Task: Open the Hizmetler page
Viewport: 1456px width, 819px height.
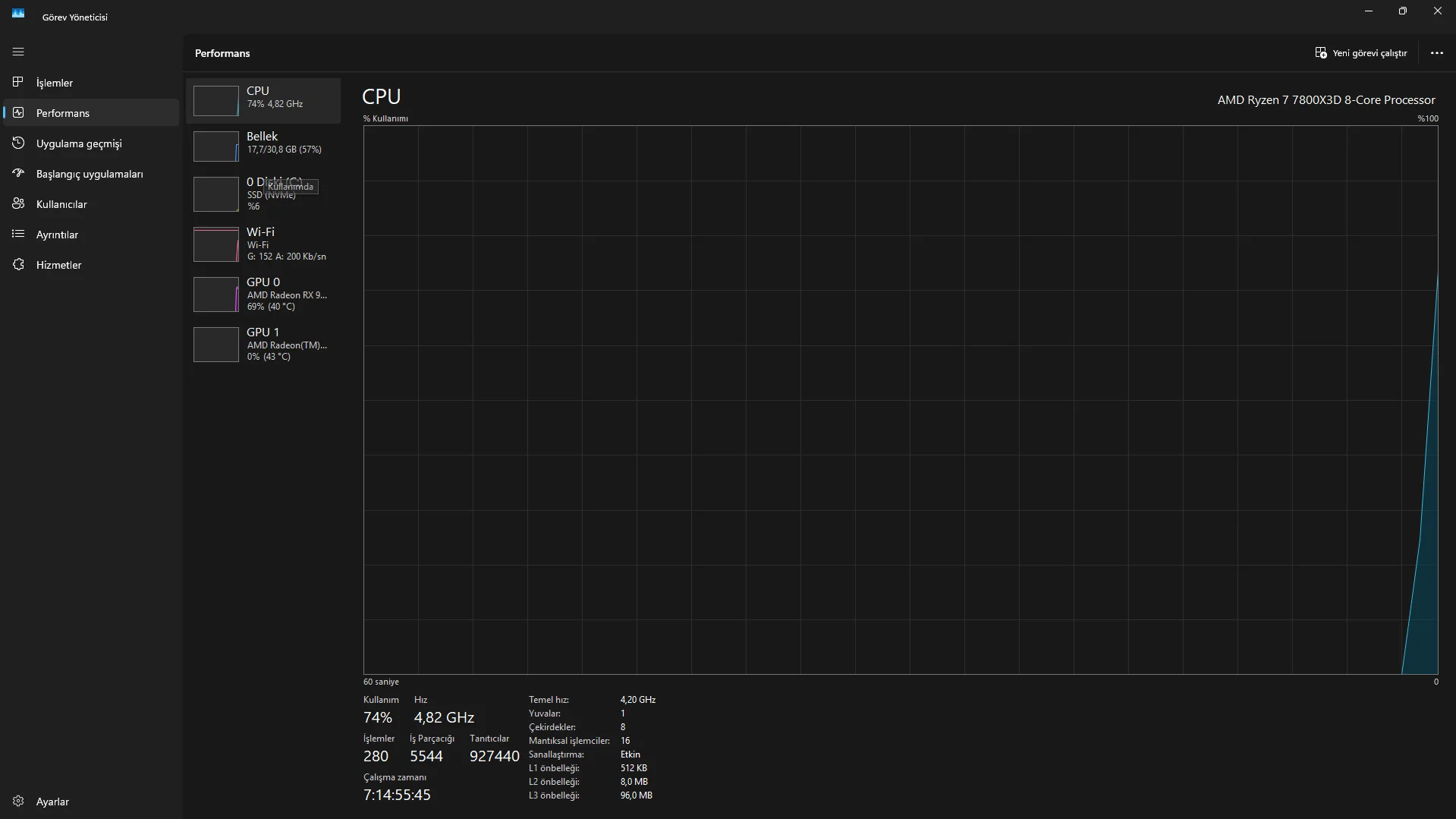Action: [91, 264]
